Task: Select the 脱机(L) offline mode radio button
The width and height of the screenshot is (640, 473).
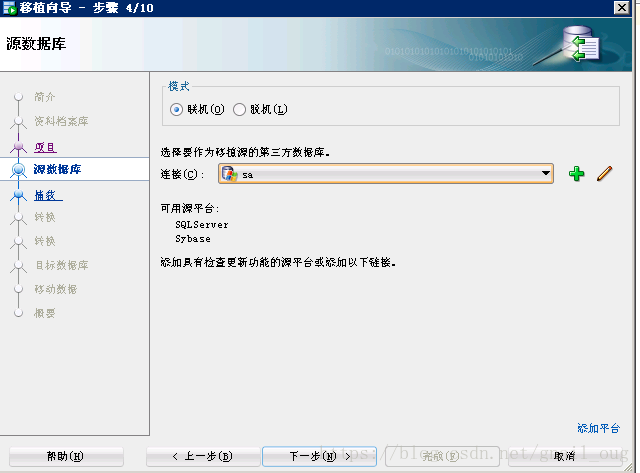Action: (x=239, y=109)
